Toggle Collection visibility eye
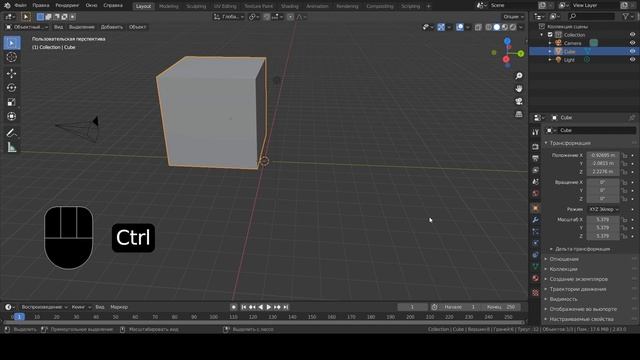This screenshot has height=360, width=640. (x=632, y=35)
